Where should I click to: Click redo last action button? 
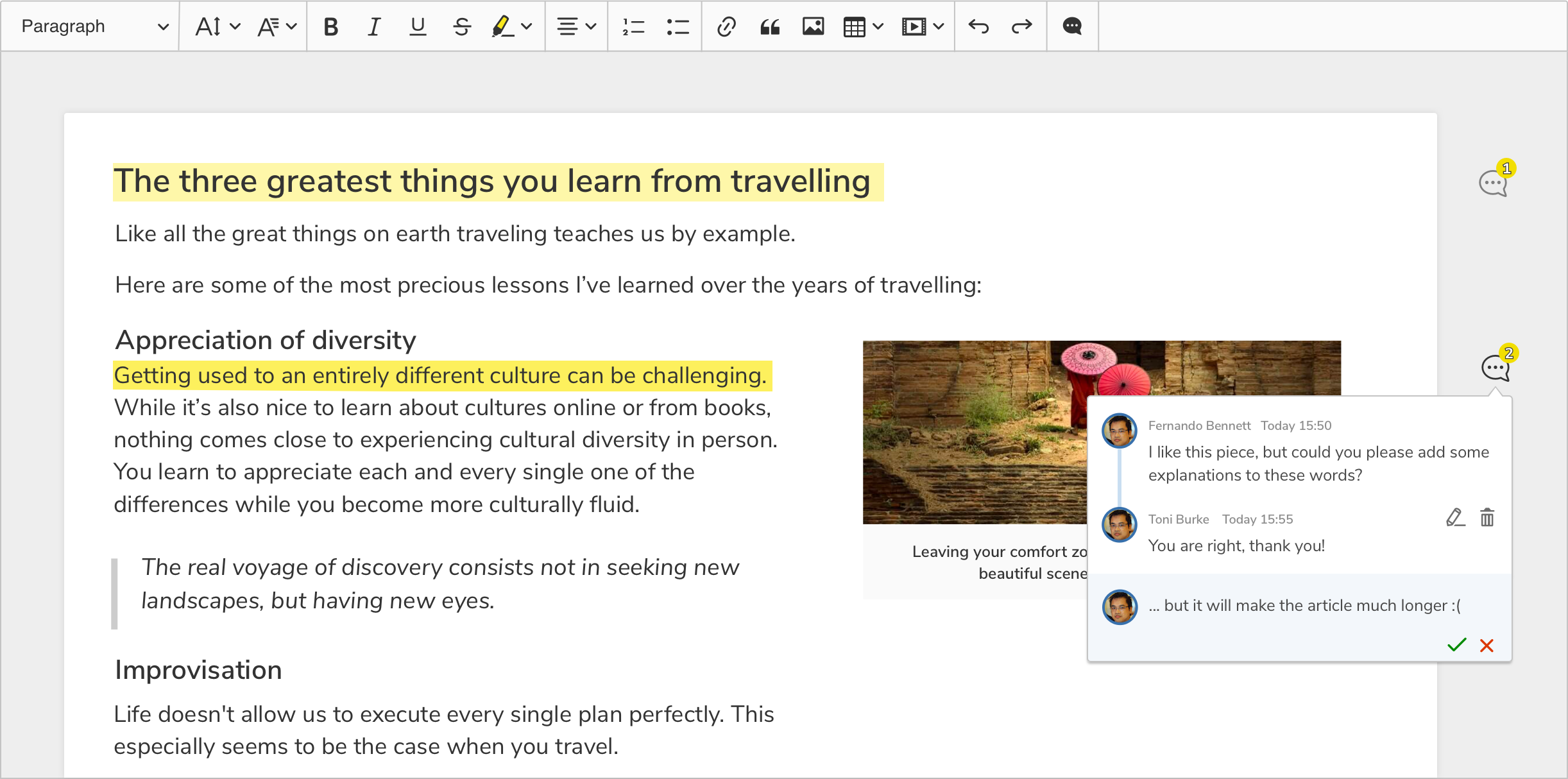click(1022, 27)
